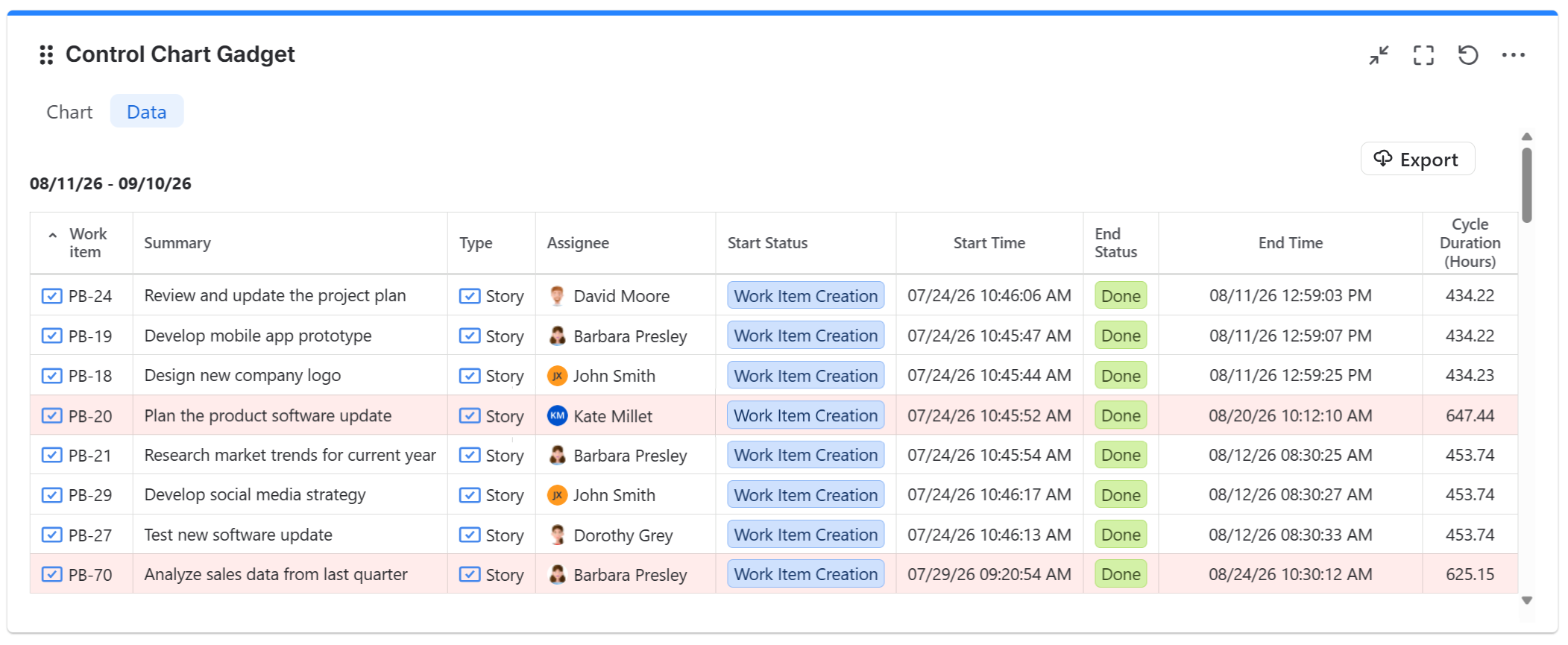Click the Story type icon for PB-20
This screenshot has height=645, width=1568.
tap(470, 415)
